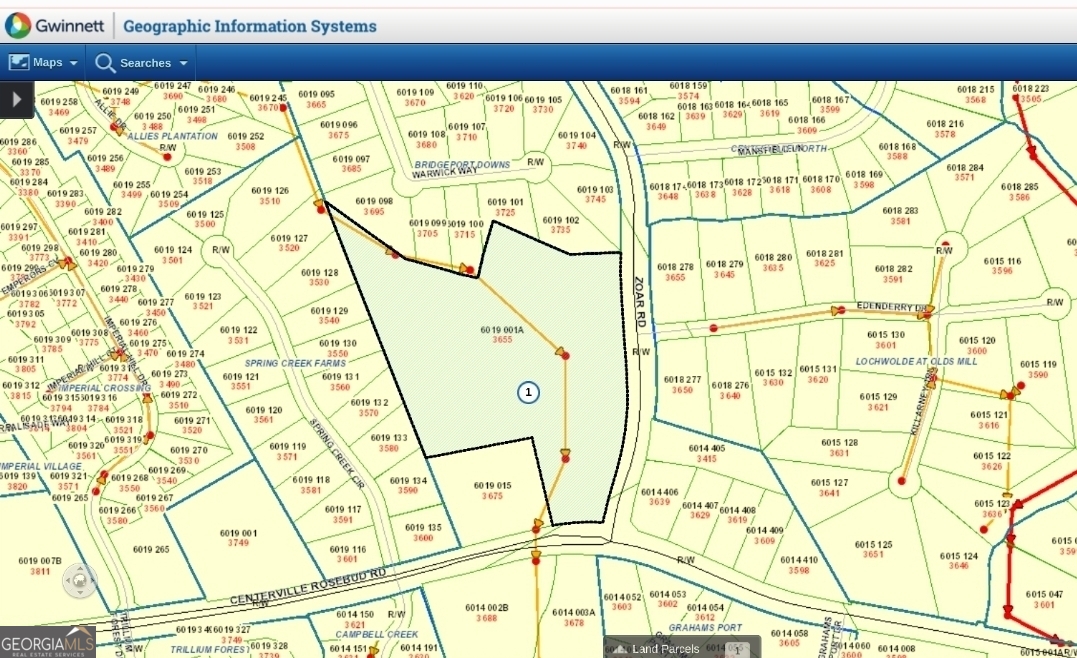This screenshot has width=1077, height=658.
Task: Select the SPRING CREEK CIR street label
Action: click(337, 453)
